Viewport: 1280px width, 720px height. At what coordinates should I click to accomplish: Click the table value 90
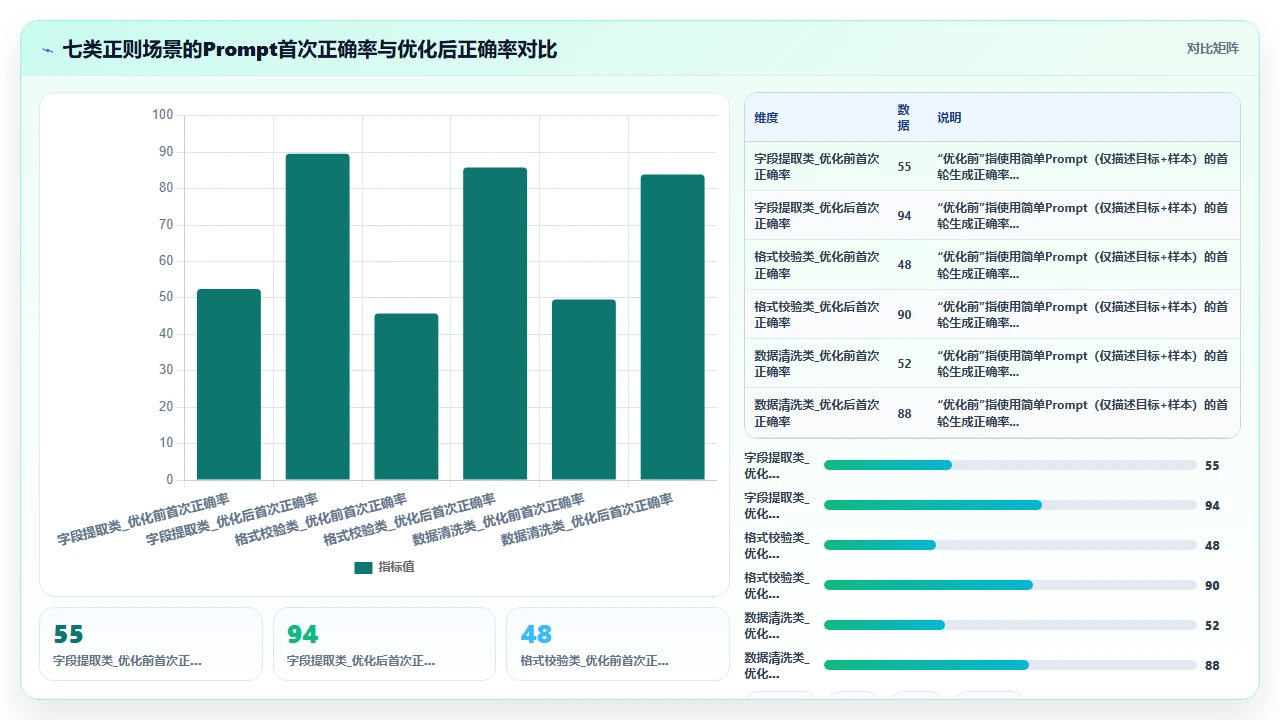click(904, 315)
